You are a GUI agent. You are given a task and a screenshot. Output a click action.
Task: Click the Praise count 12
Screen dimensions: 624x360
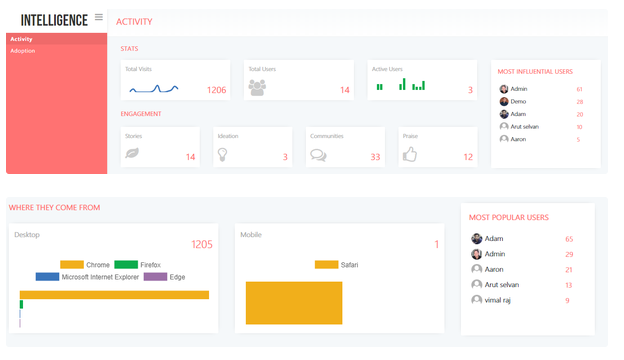tap(468, 157)
